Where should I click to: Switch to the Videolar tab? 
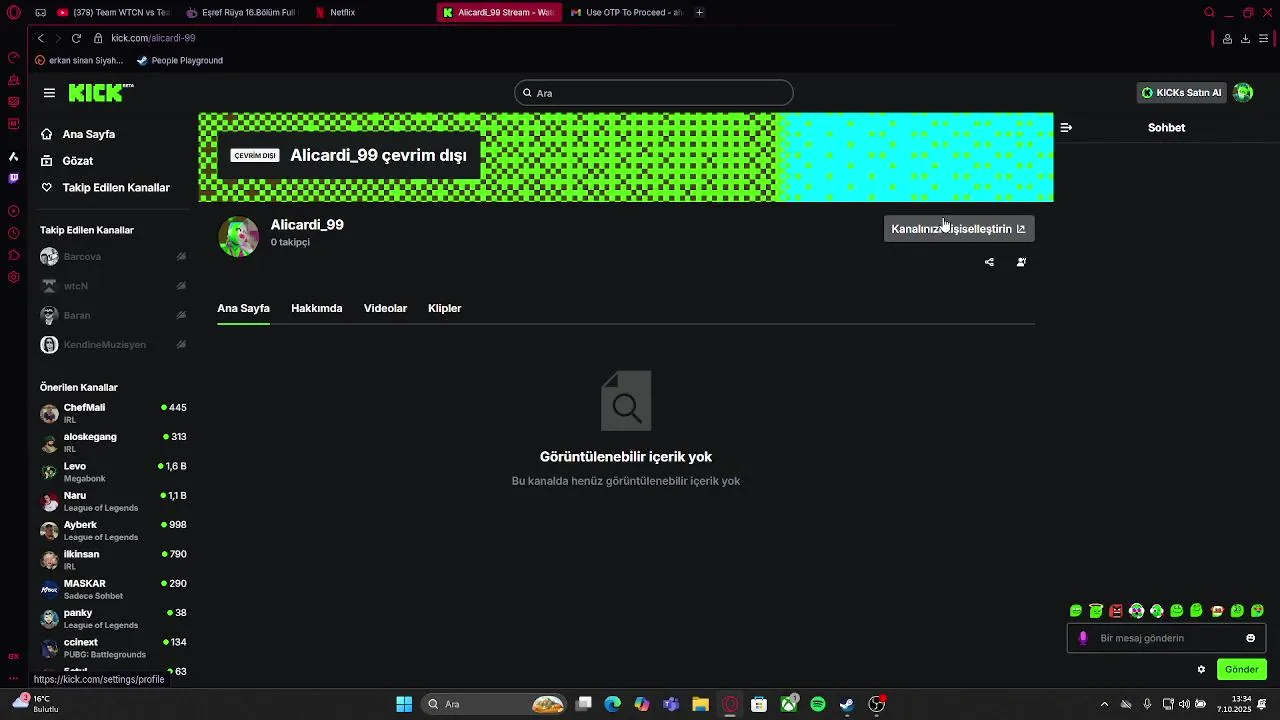click(x=385, y=308)
